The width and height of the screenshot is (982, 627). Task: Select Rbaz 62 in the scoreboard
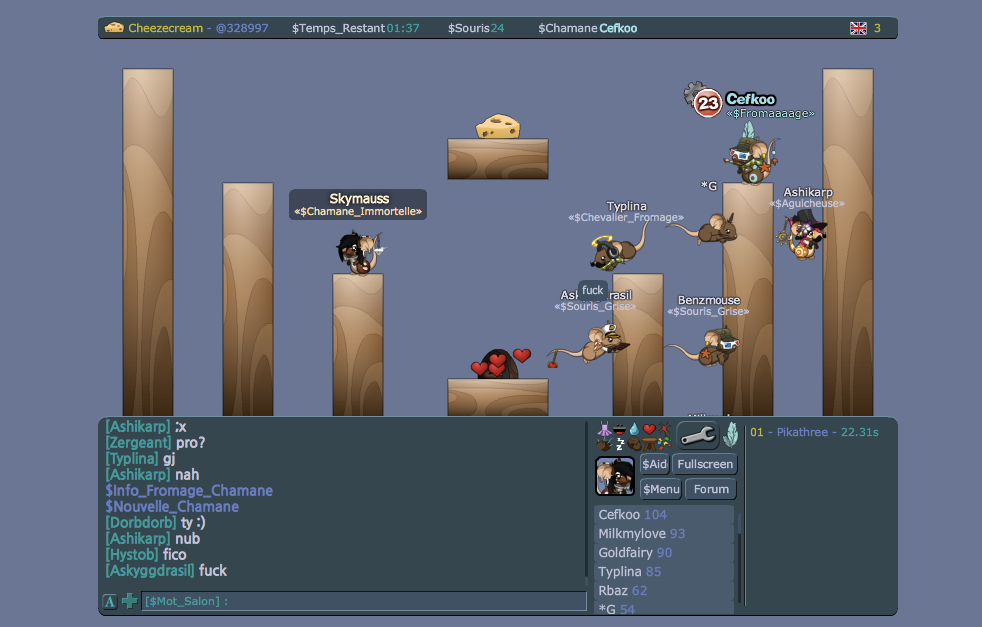point(664,590)
